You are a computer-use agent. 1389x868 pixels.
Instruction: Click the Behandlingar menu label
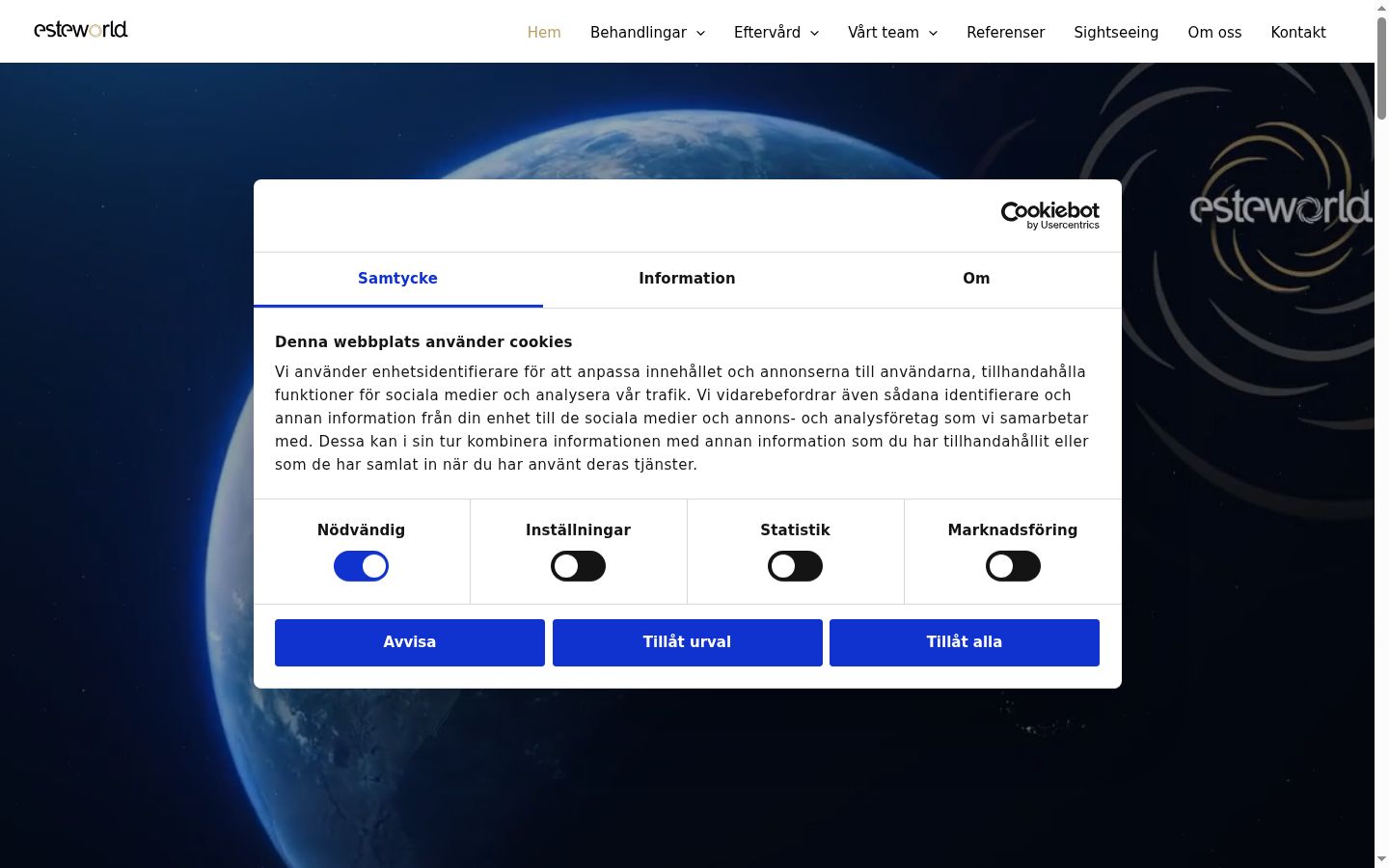coord(639,32)
